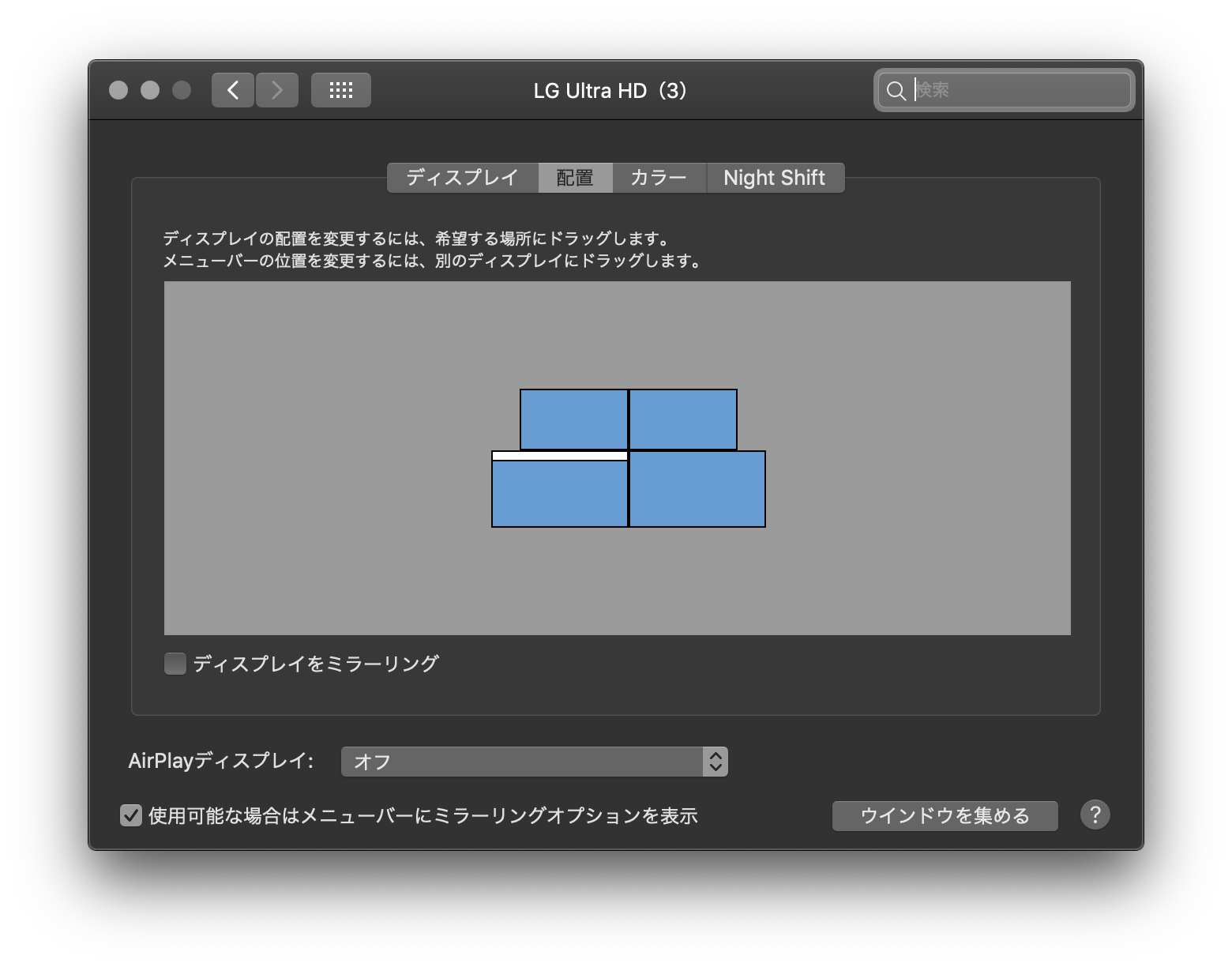The image size is (1232, 967).
Task: Select the lower-right display rectangle
Action: tap(697, 490)
